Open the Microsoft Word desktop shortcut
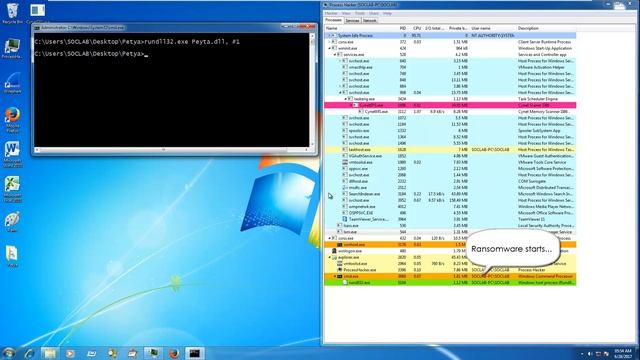Screen dimensions: 640x360 [x=12, y=154]
